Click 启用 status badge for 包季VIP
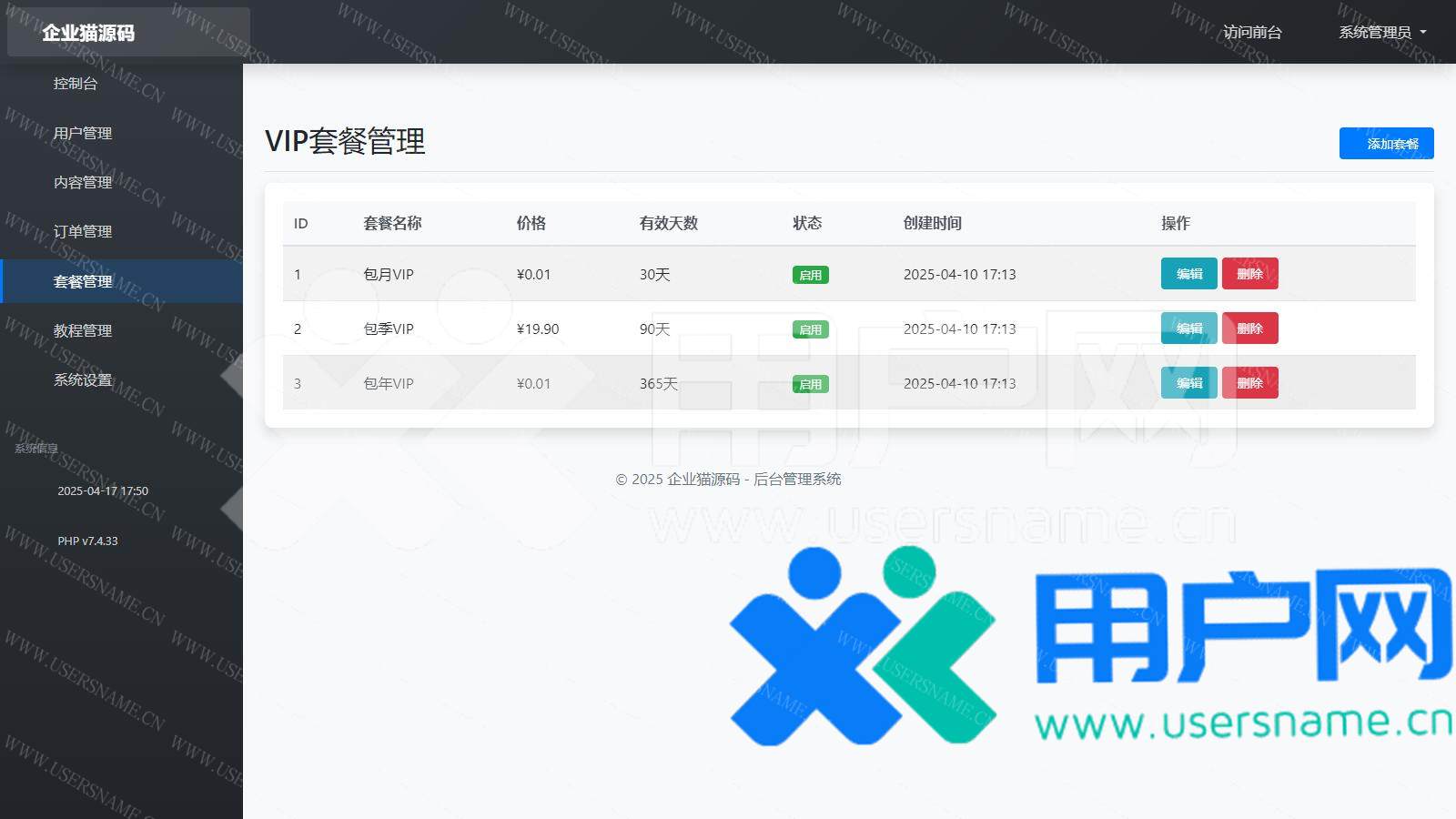Screen dimensions: 1456x819 pyautogui.click(x=810, y=329)
